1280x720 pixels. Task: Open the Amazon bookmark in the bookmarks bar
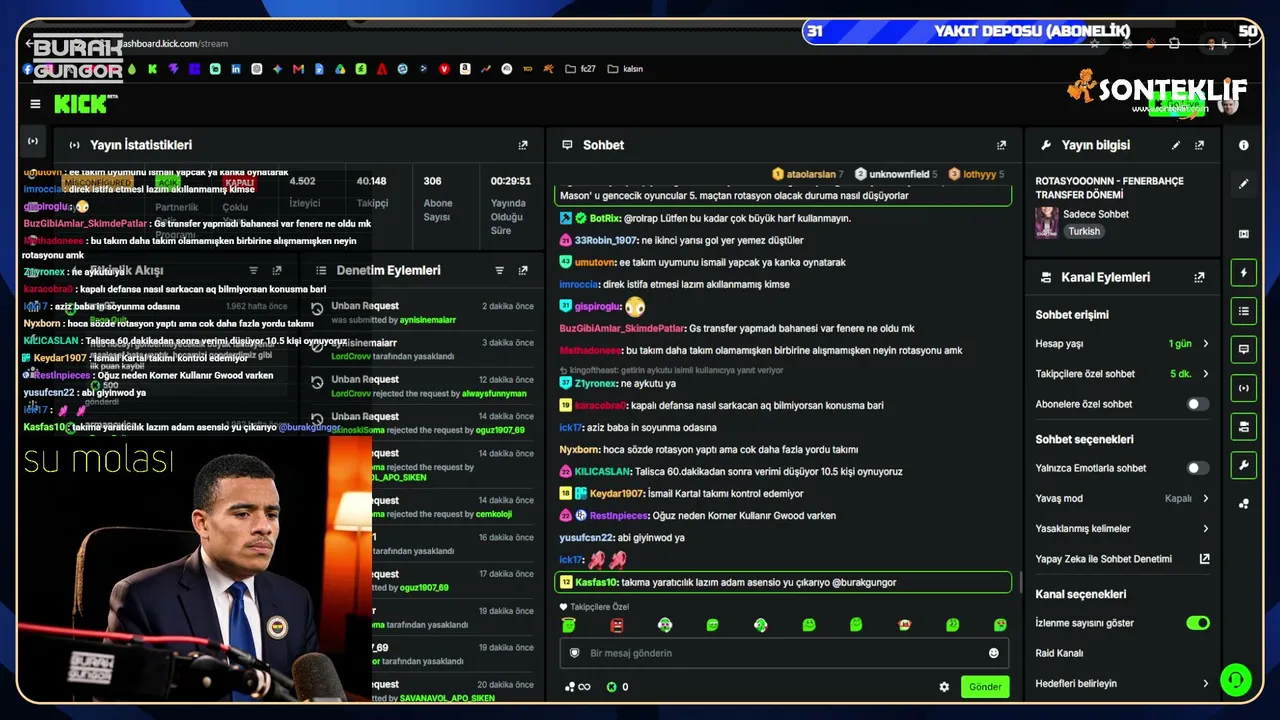465,69
